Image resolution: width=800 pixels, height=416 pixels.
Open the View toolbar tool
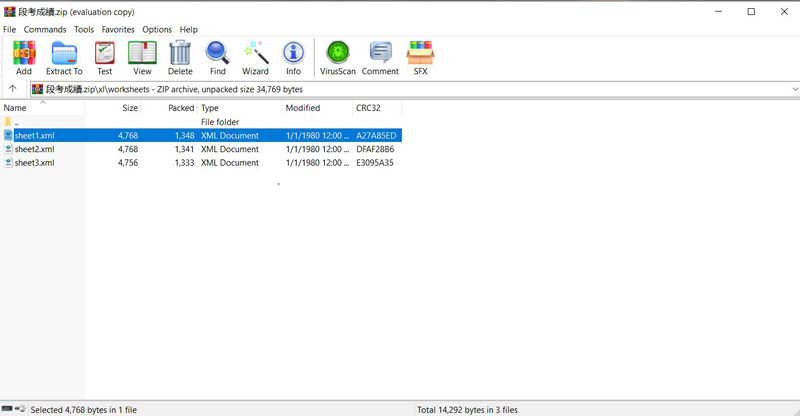(x=142, y=58)
